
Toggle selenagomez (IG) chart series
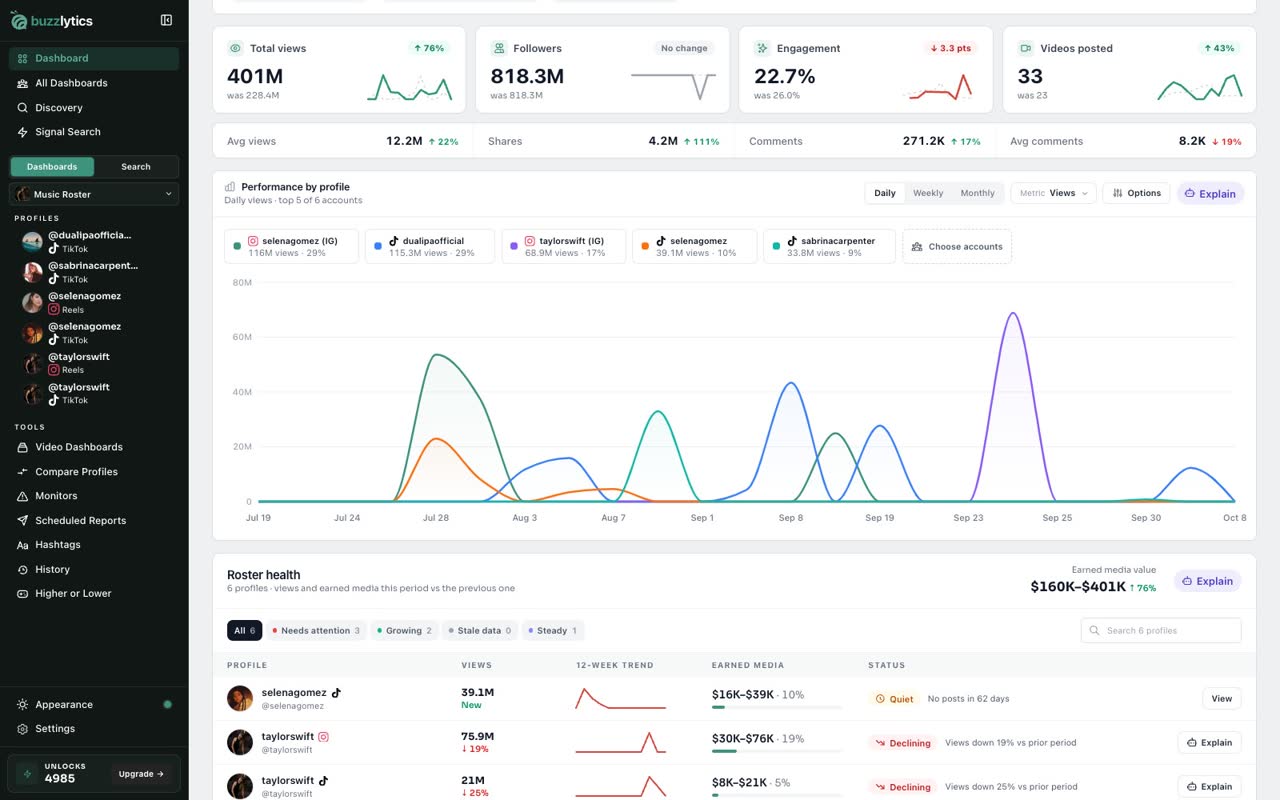(x=291, y=247)
